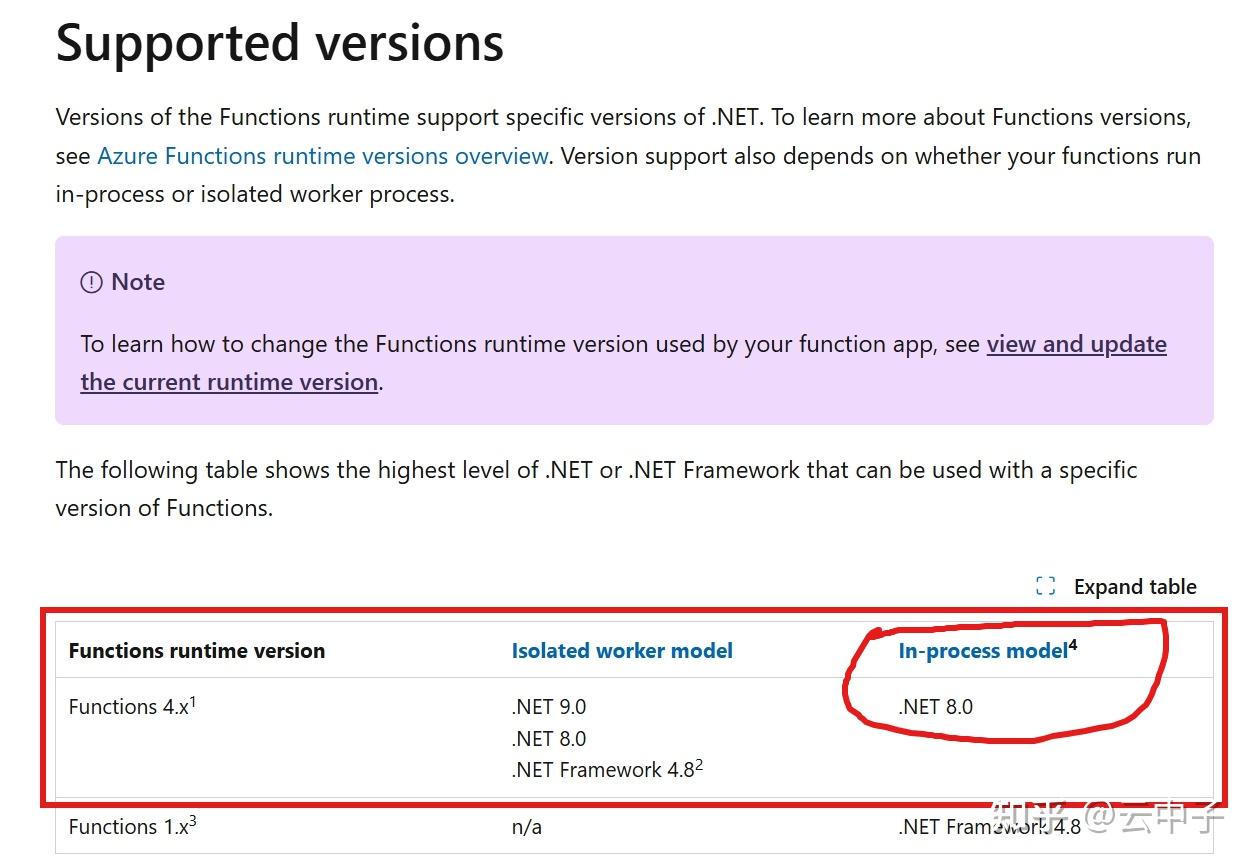This screenshot has width=1257, height=867.
Task: Select the Supported versions heading
Action: click(x=280, y=42)
